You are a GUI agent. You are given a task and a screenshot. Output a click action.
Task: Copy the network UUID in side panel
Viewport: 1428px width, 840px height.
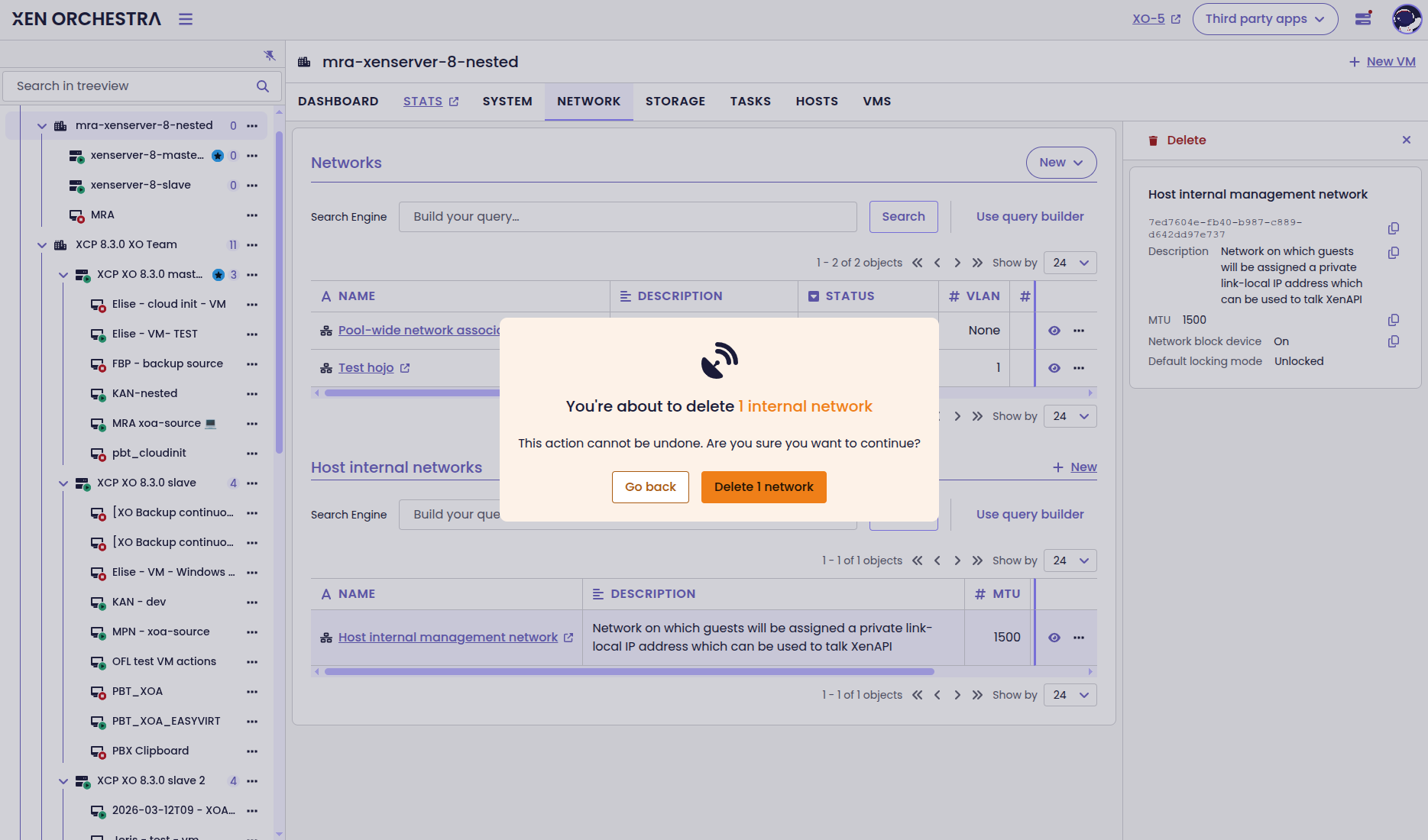(x=1394, y=228)
